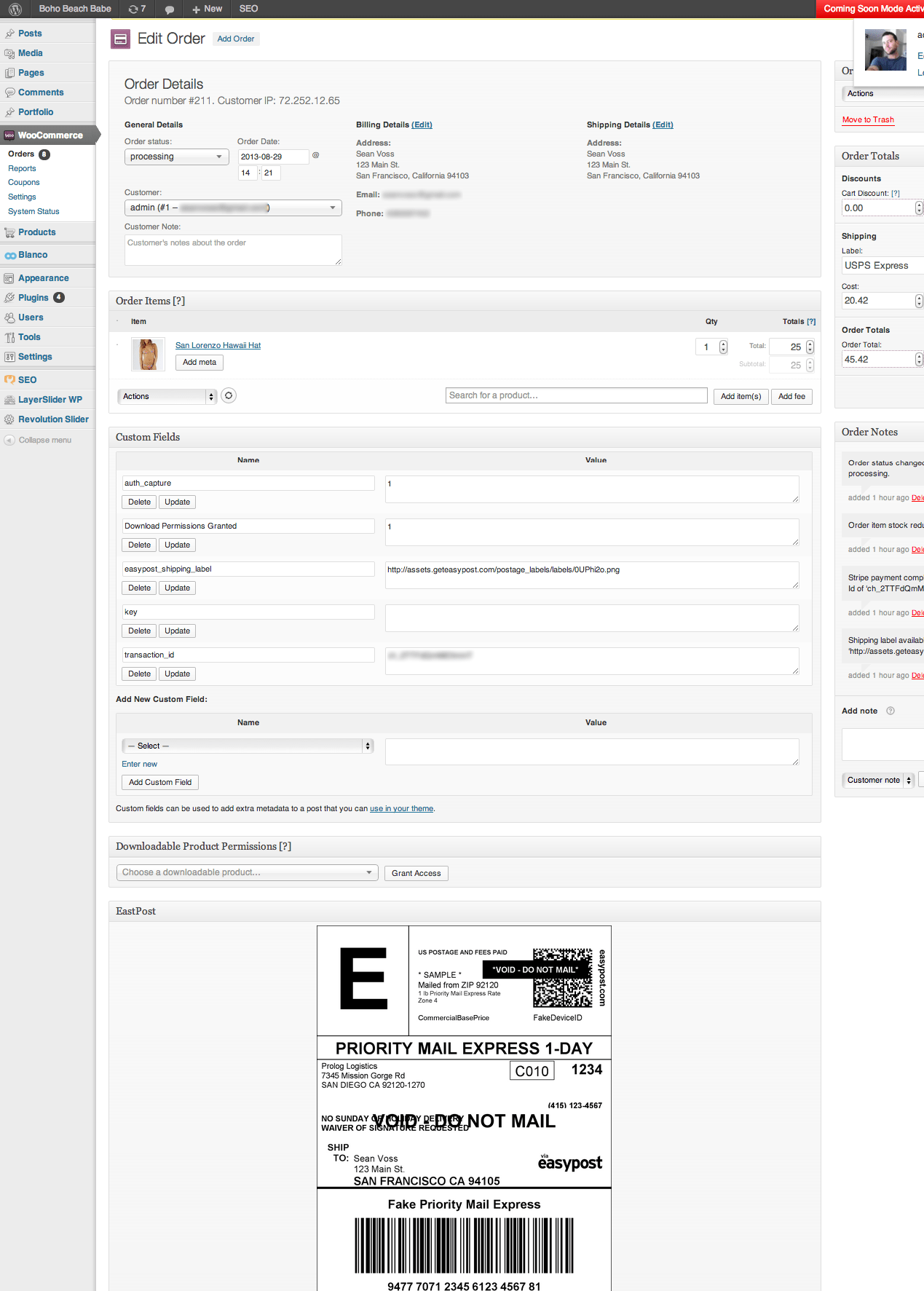This screenshot has width=924, height=1291.
Task: Open the Customer admin dropdown
Action: 233,208
